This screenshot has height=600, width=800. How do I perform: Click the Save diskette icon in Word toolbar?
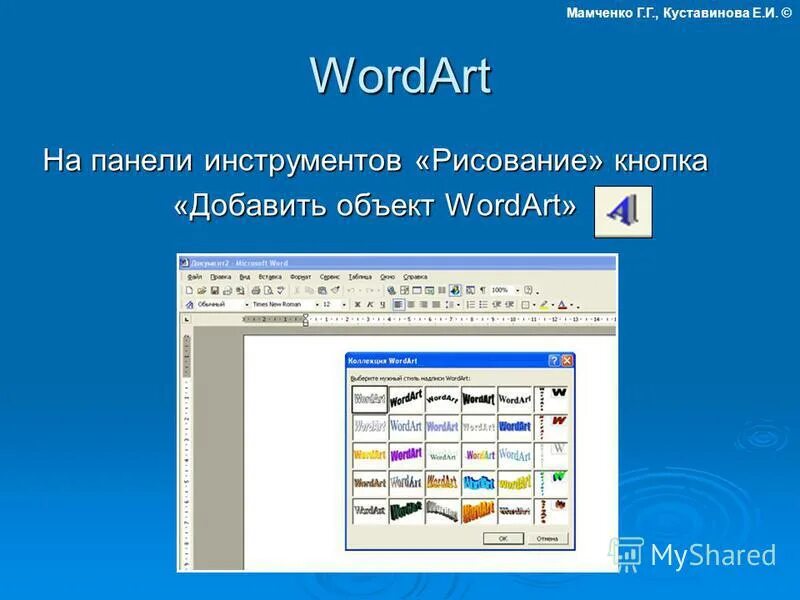pos(215,290)
